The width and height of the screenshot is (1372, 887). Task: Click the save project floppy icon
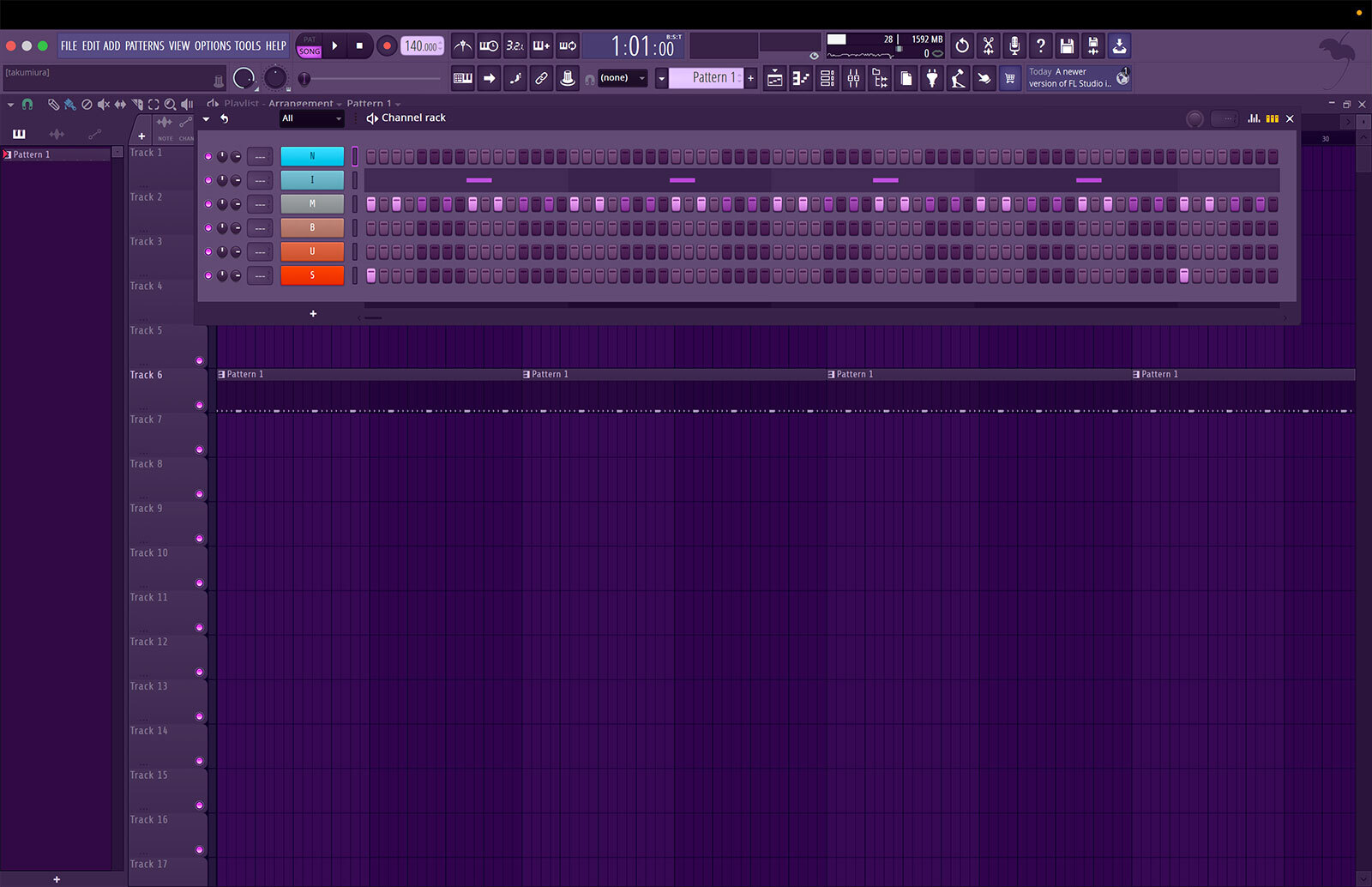click(x=1067, y=46)
